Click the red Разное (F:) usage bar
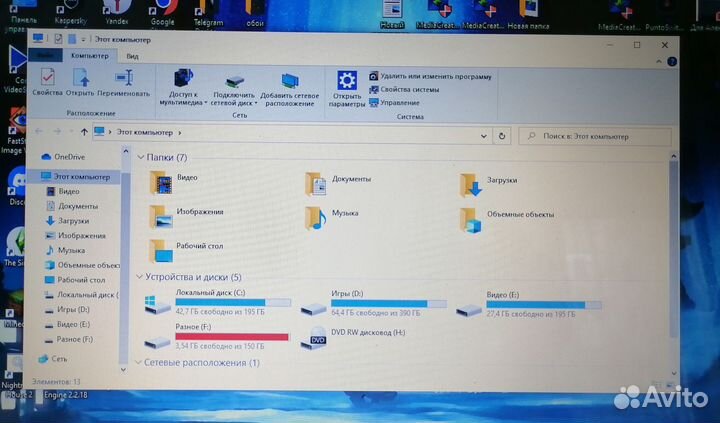720x423 pixels. tap(232, 337)
